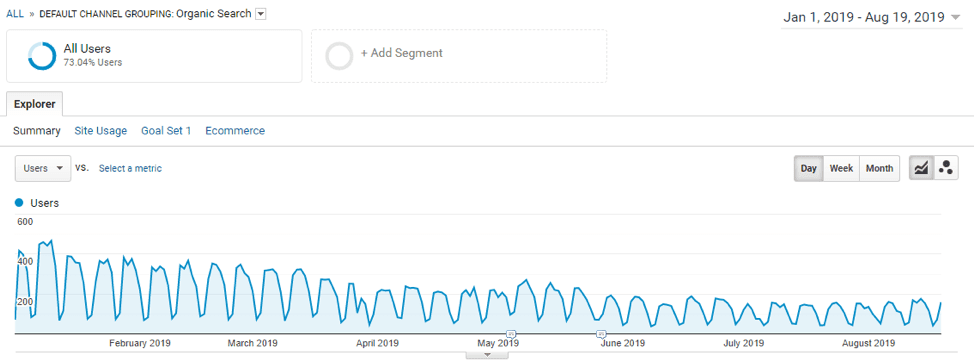Click the Users legend blue dot
The height and width of the screenshot is (360, 974).
tap(19, 203)
